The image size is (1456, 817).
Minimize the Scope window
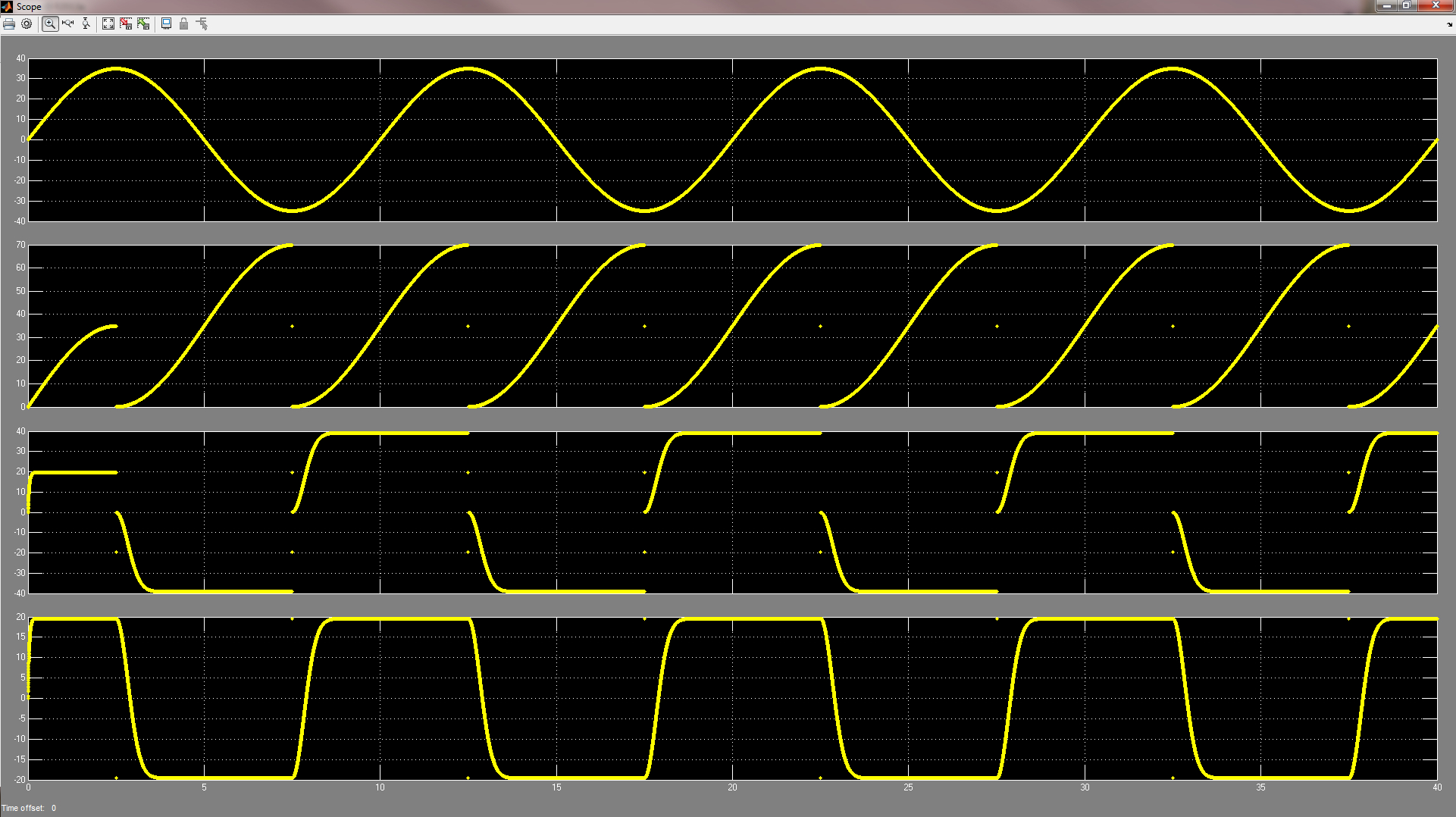click(1386, 6)
